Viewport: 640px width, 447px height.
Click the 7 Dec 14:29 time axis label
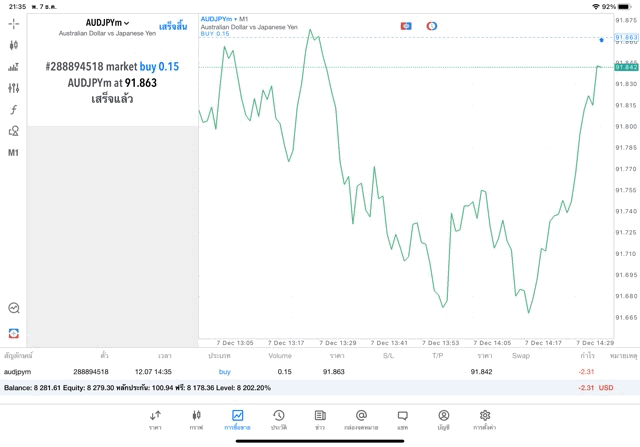point(595,343)
